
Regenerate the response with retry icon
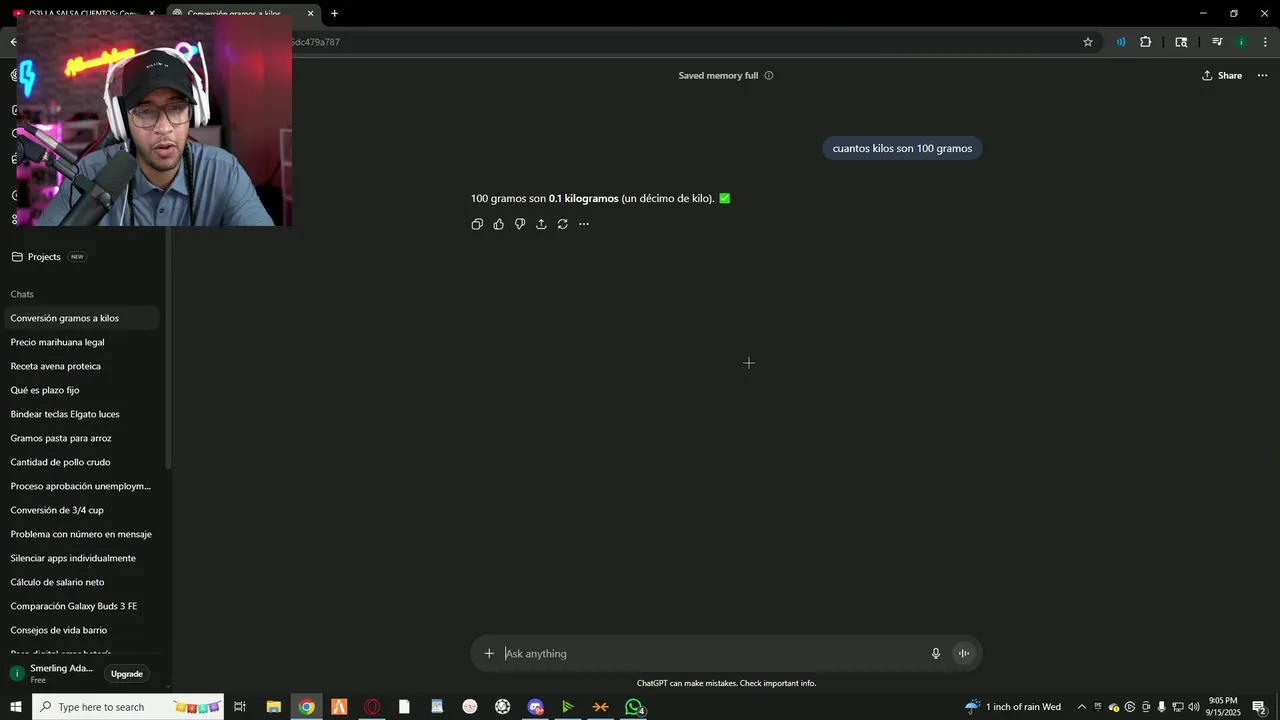pos(563,224)
